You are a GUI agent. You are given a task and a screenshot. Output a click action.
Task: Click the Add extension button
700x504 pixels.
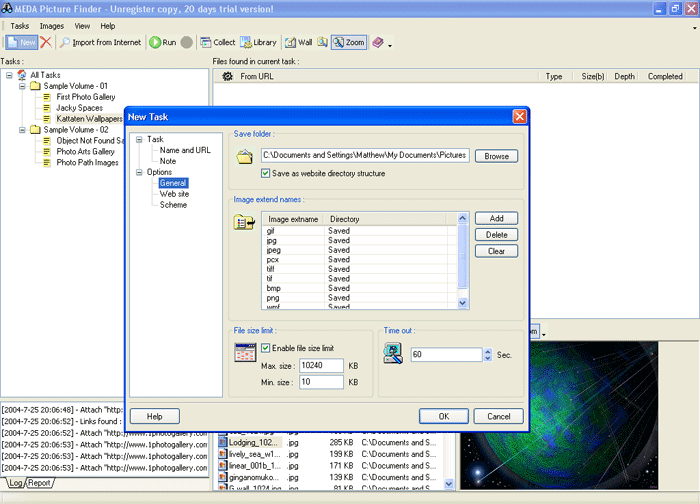[496, 218]
